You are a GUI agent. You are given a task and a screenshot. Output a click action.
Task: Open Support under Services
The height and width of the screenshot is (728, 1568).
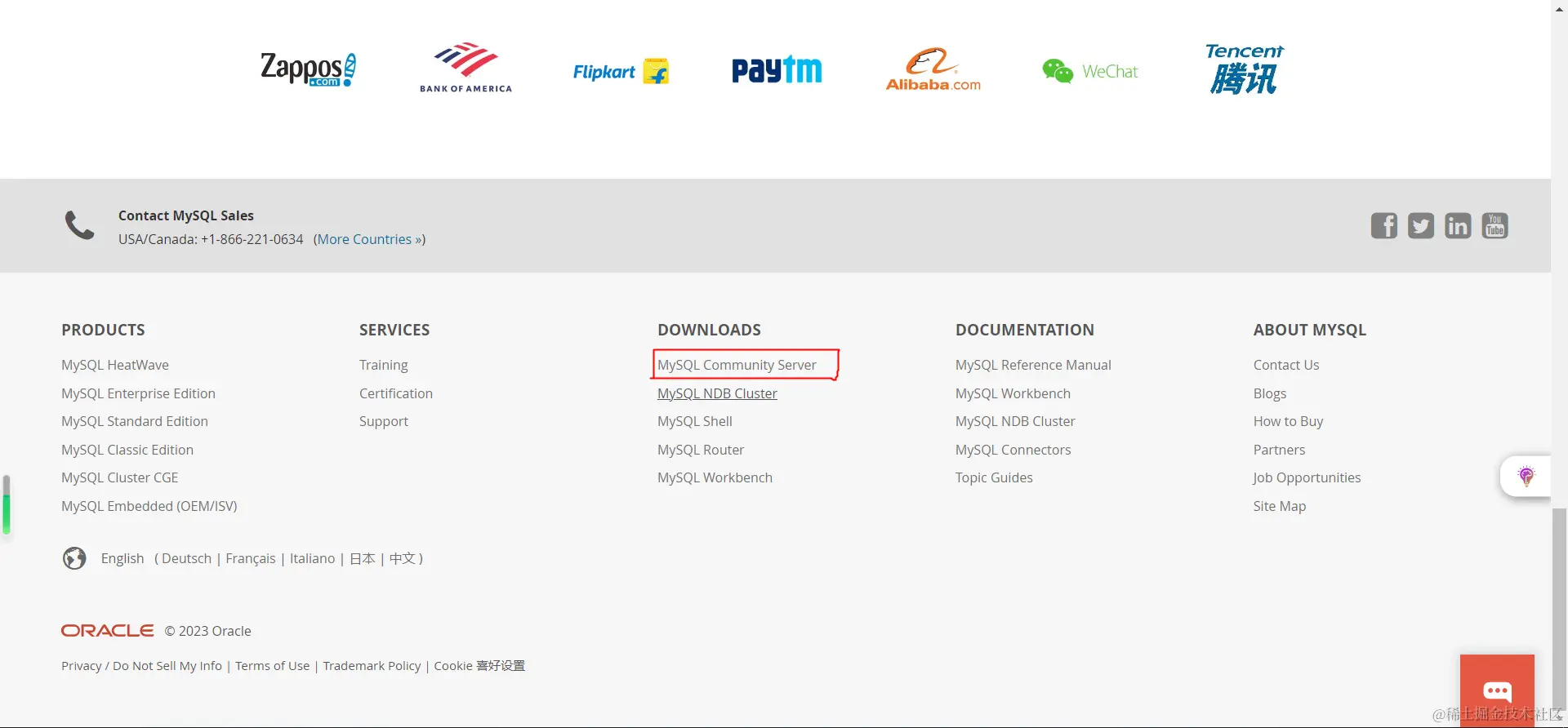click(x=384, y=421)
